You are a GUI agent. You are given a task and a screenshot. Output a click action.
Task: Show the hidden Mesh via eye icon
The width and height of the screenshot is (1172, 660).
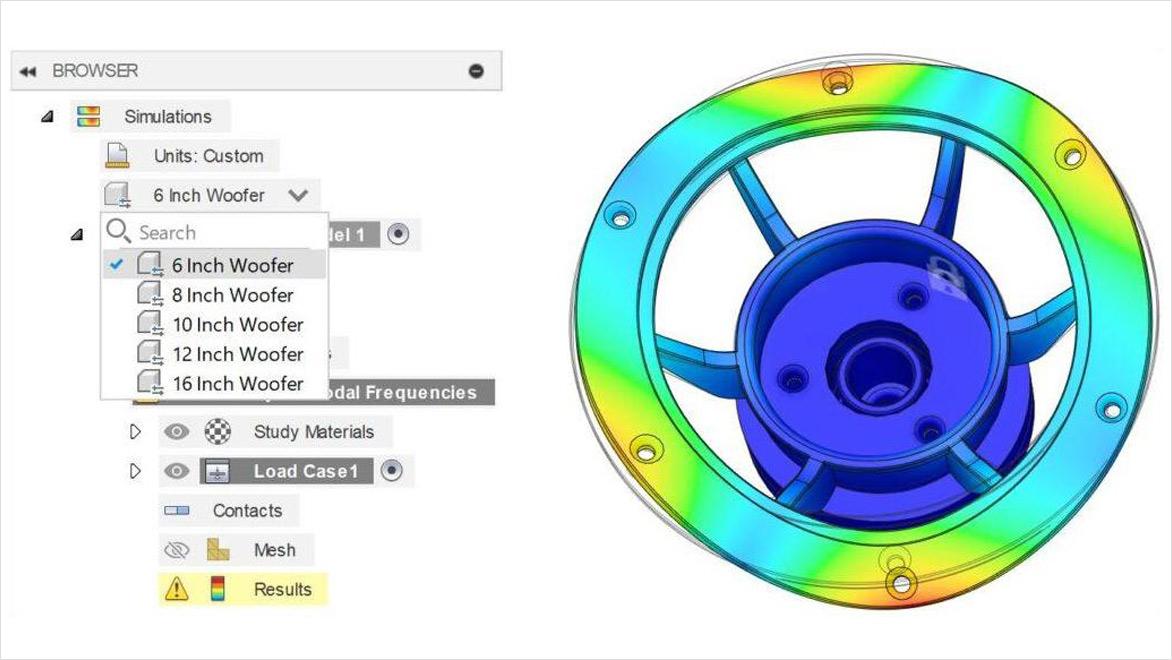pyautogui.click(x=176, y=550)
